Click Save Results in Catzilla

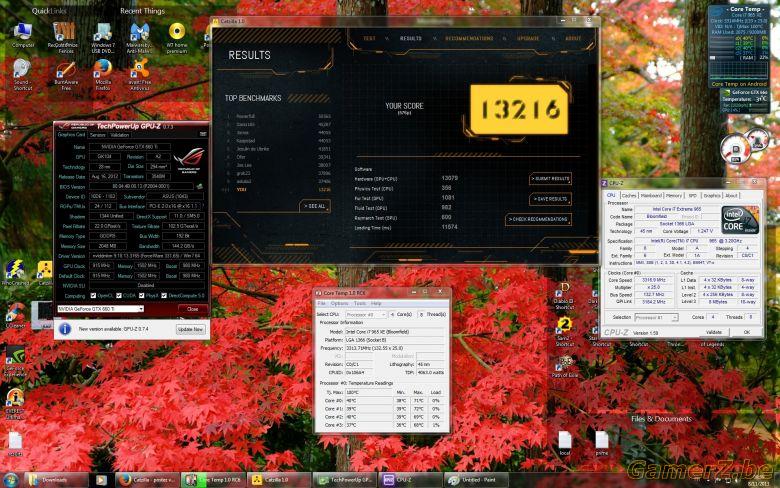550,199
